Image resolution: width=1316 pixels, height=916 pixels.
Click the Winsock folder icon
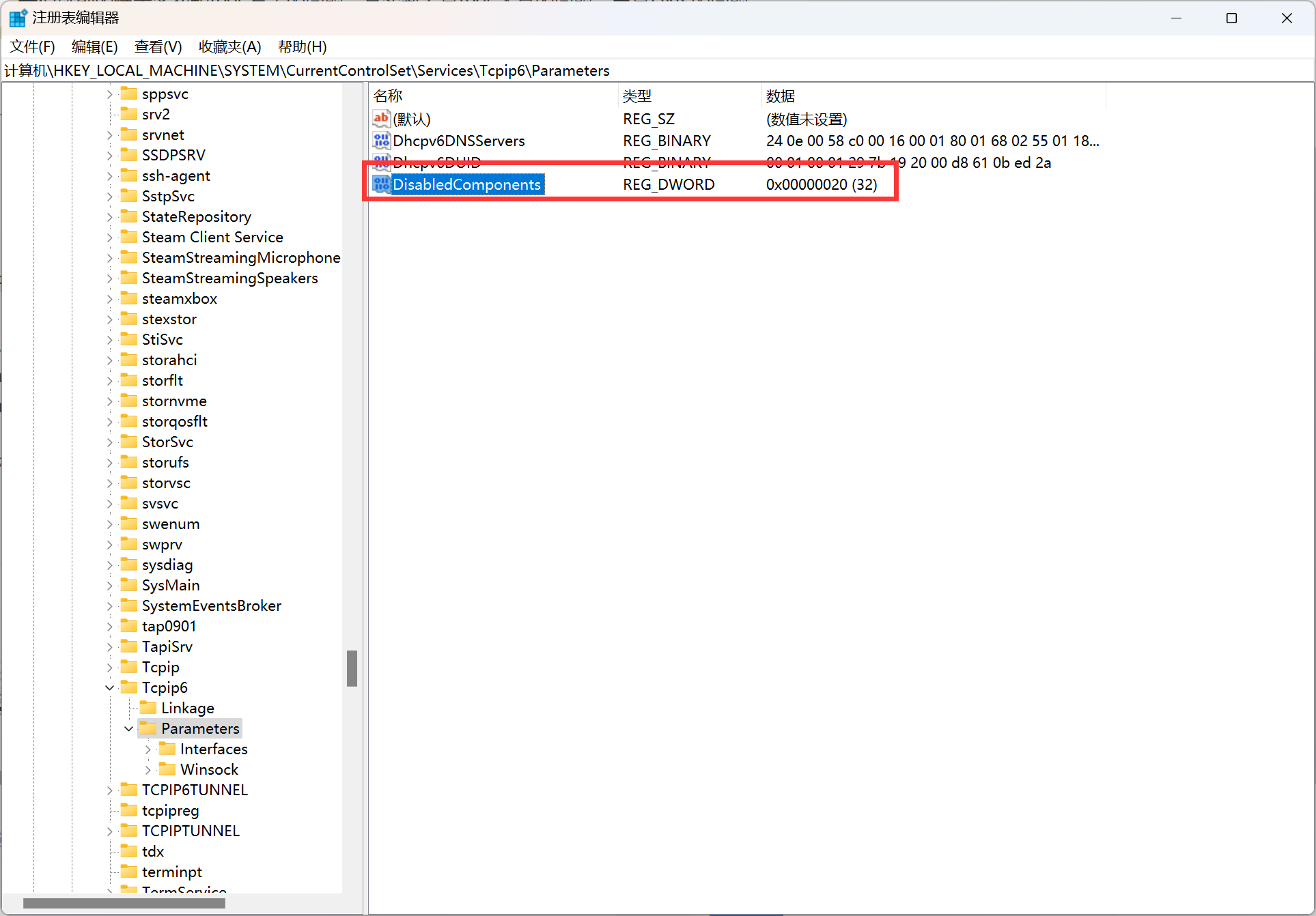pos(167,769)
